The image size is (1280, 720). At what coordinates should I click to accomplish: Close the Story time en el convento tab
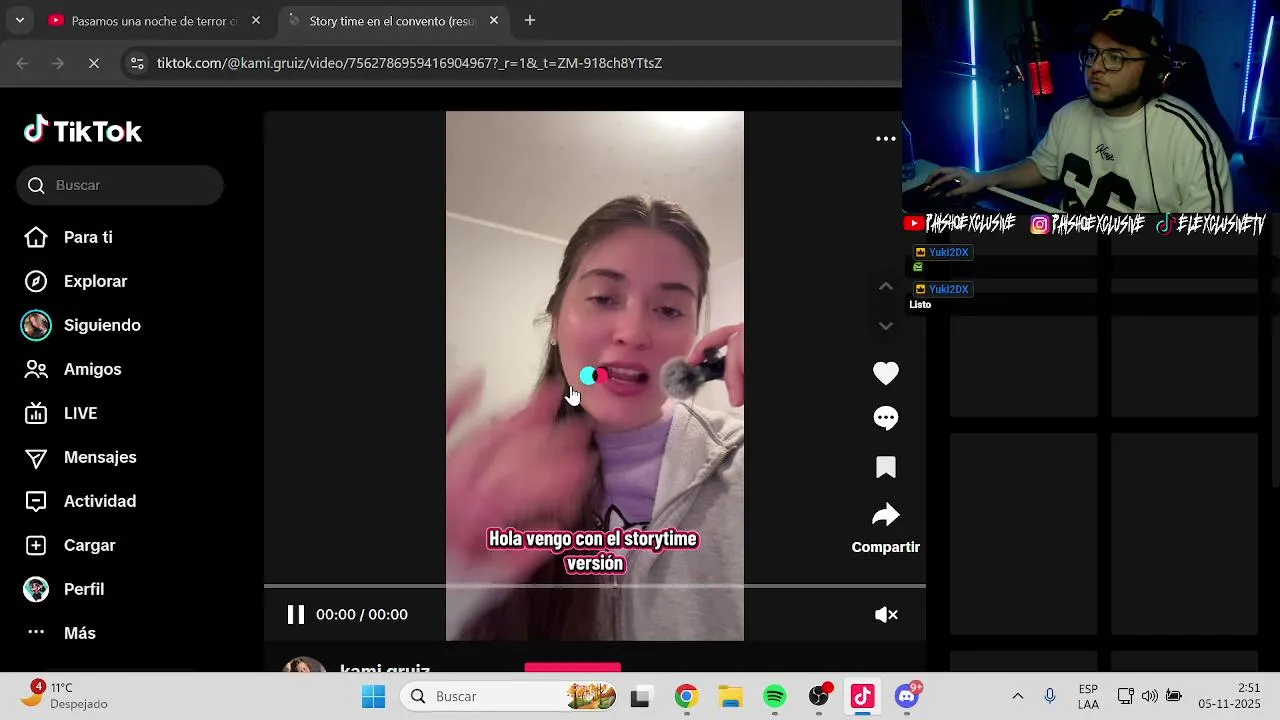[x=494, y=20]
